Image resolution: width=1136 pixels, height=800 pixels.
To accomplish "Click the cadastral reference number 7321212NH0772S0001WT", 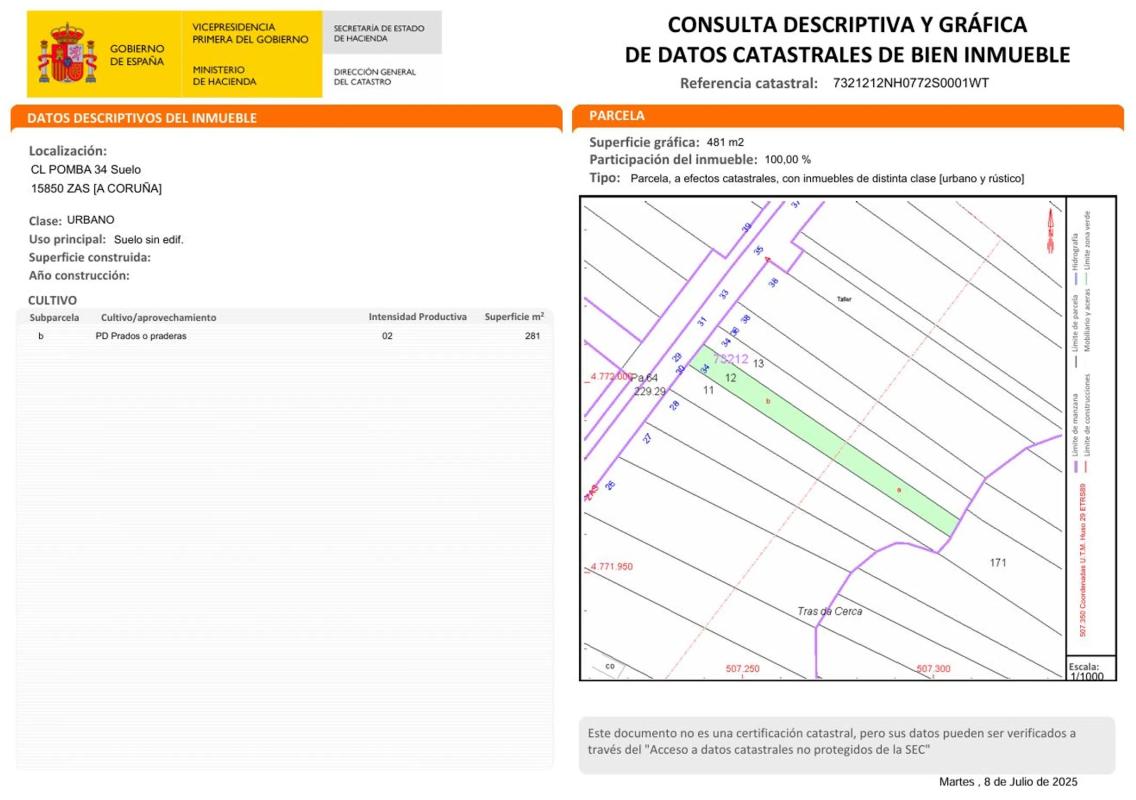I will coord(910,83).
